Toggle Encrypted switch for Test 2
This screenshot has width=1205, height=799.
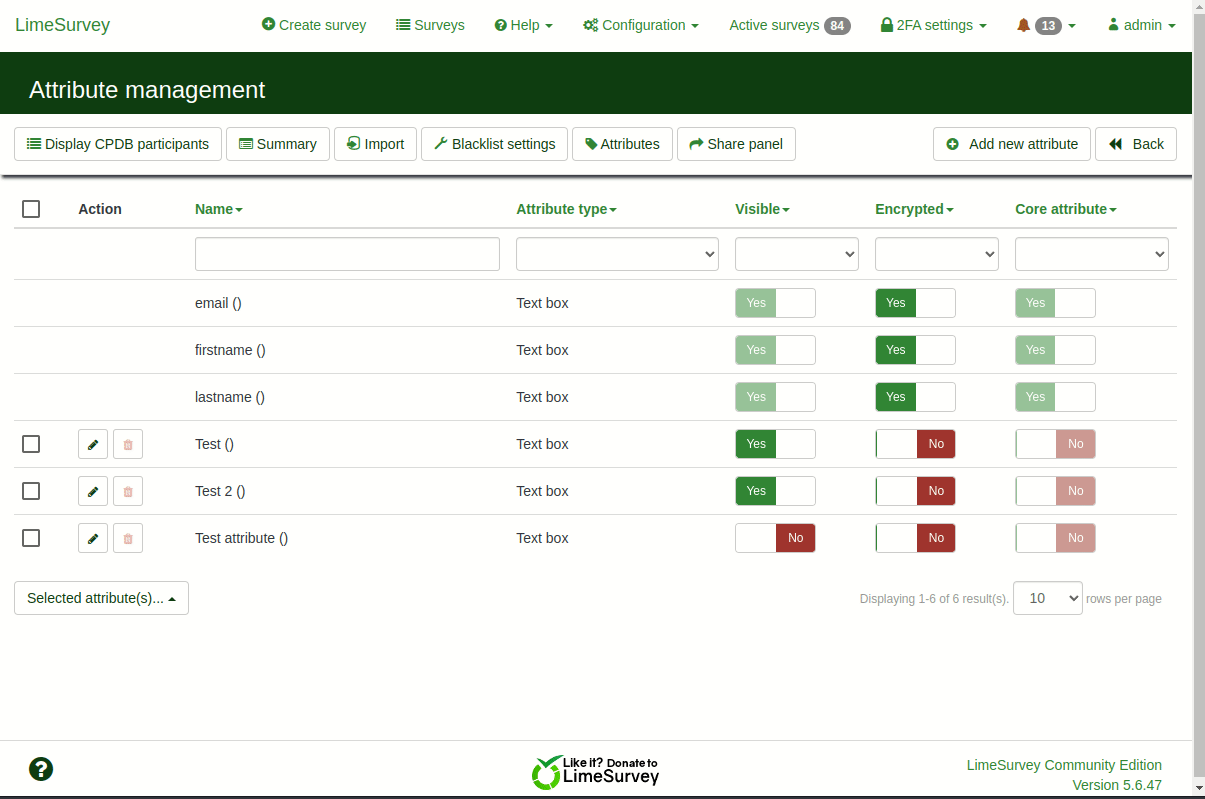click(x=915, y=491)
